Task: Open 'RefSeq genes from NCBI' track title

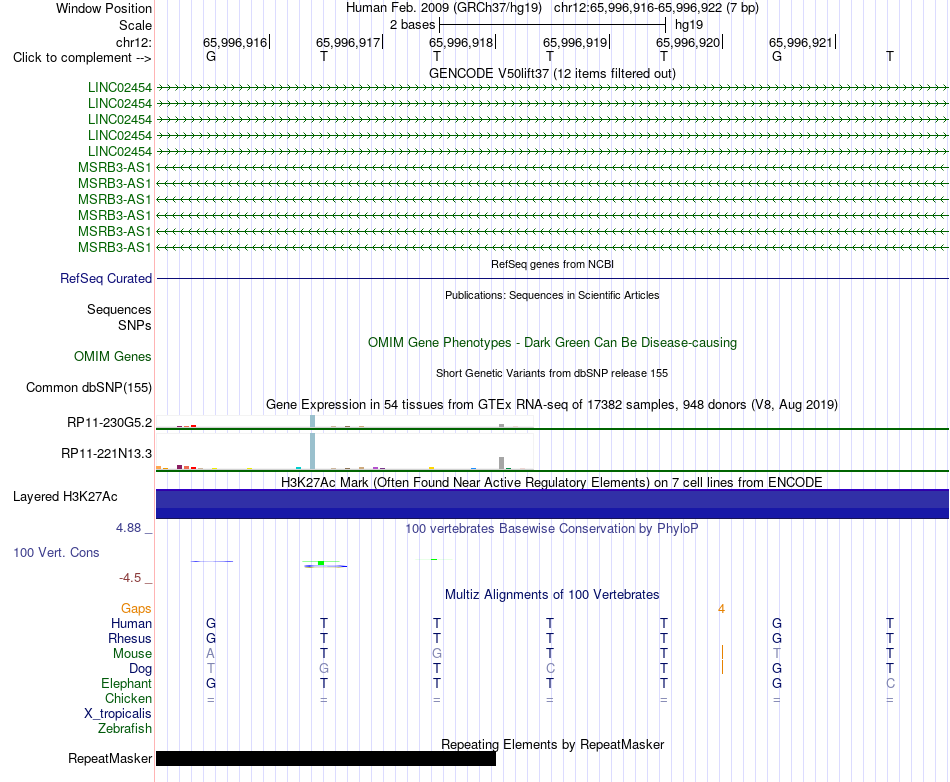Action: click(552, 264)
